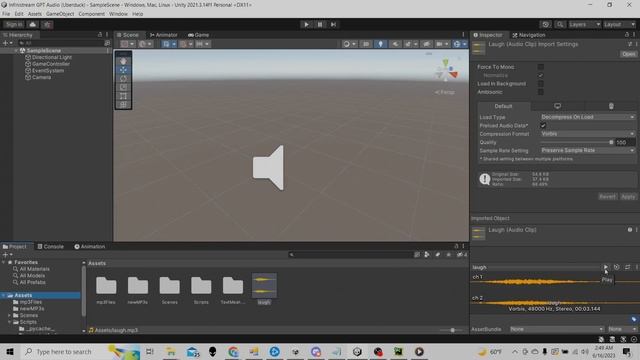Enable the Ambisonic checkbox
This screenshot has height=360, width=640.
click(x=540, y=92)
